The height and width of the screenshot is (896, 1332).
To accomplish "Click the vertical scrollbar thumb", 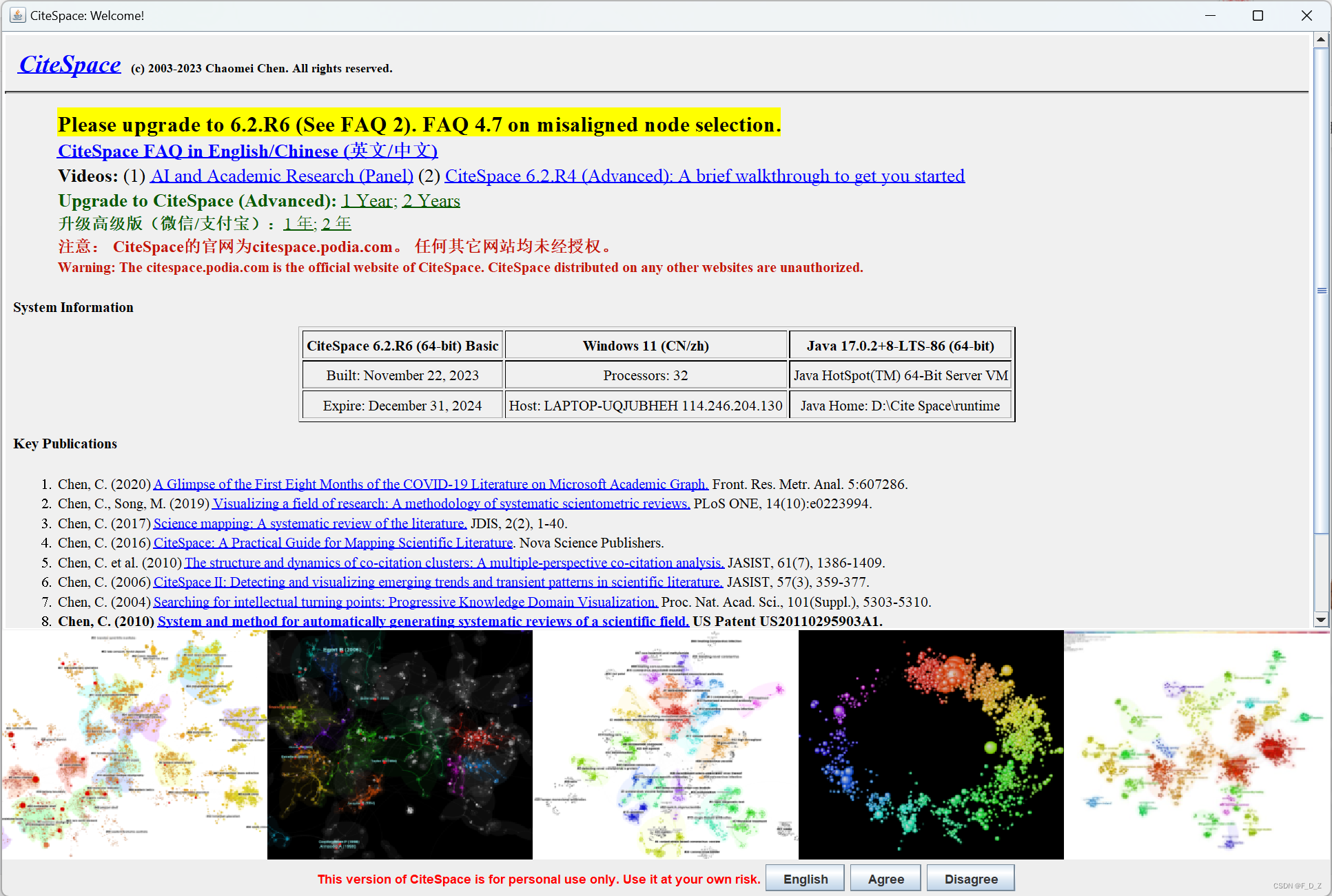I will click(x=1321, y=290).
